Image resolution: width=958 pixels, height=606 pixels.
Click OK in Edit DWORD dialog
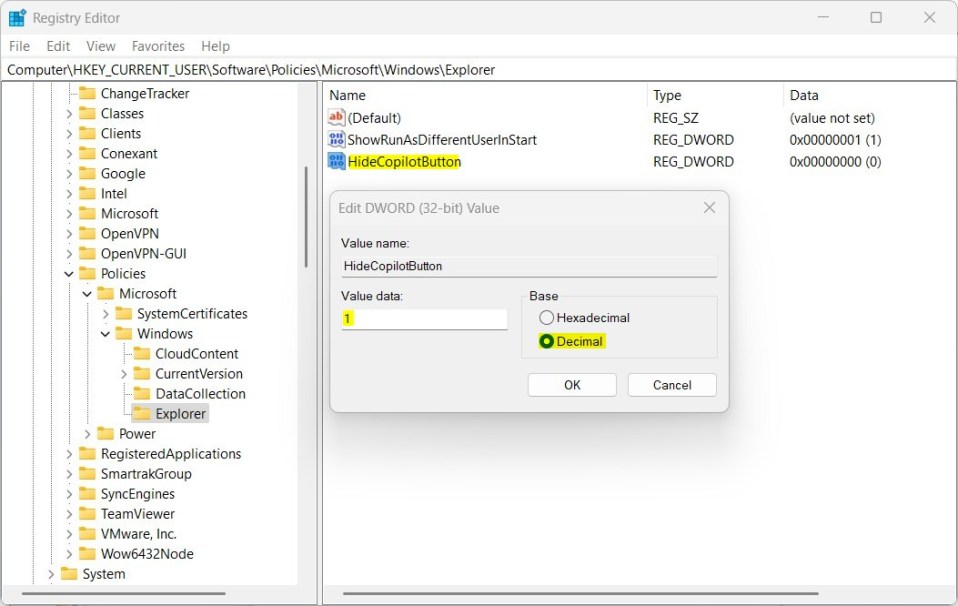572,385
